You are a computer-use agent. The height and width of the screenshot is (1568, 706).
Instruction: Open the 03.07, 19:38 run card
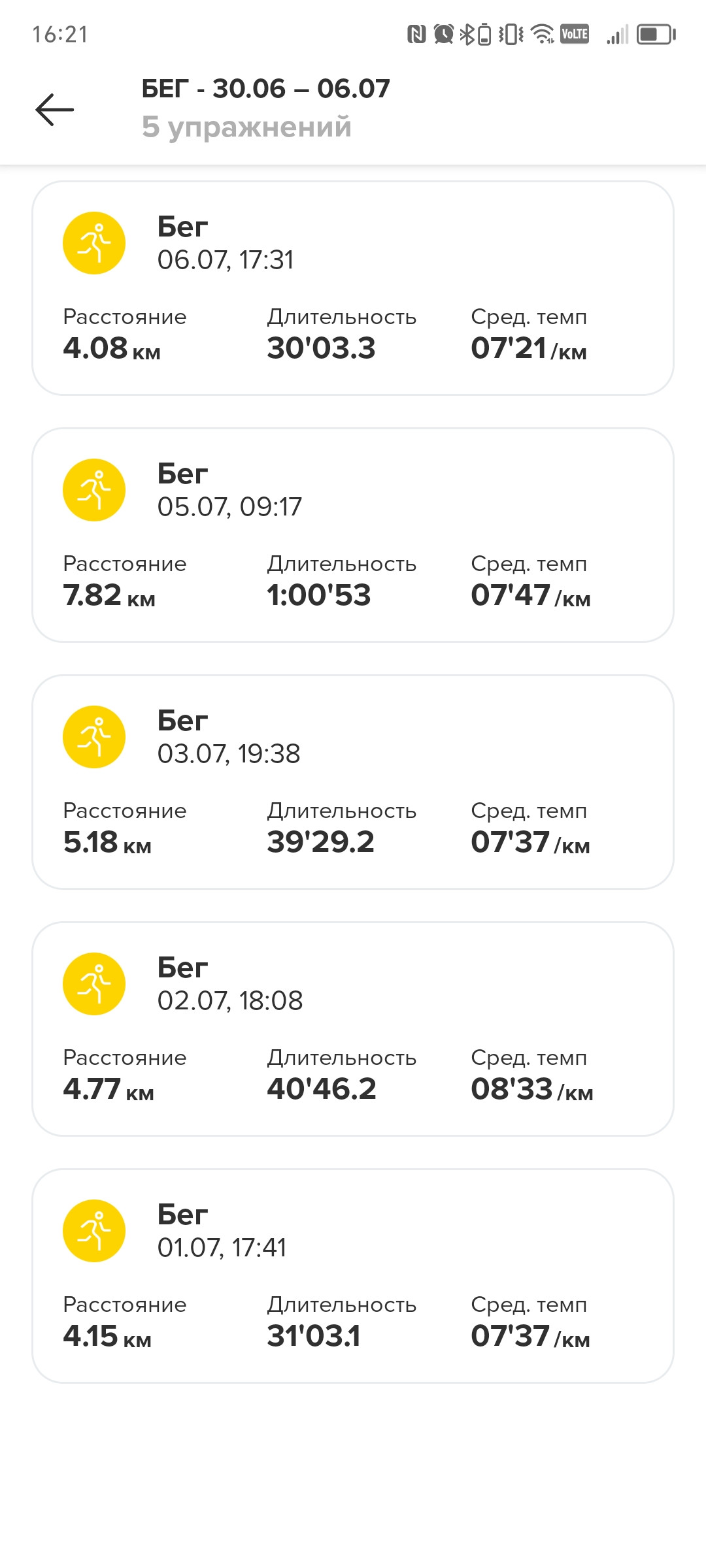353,782
